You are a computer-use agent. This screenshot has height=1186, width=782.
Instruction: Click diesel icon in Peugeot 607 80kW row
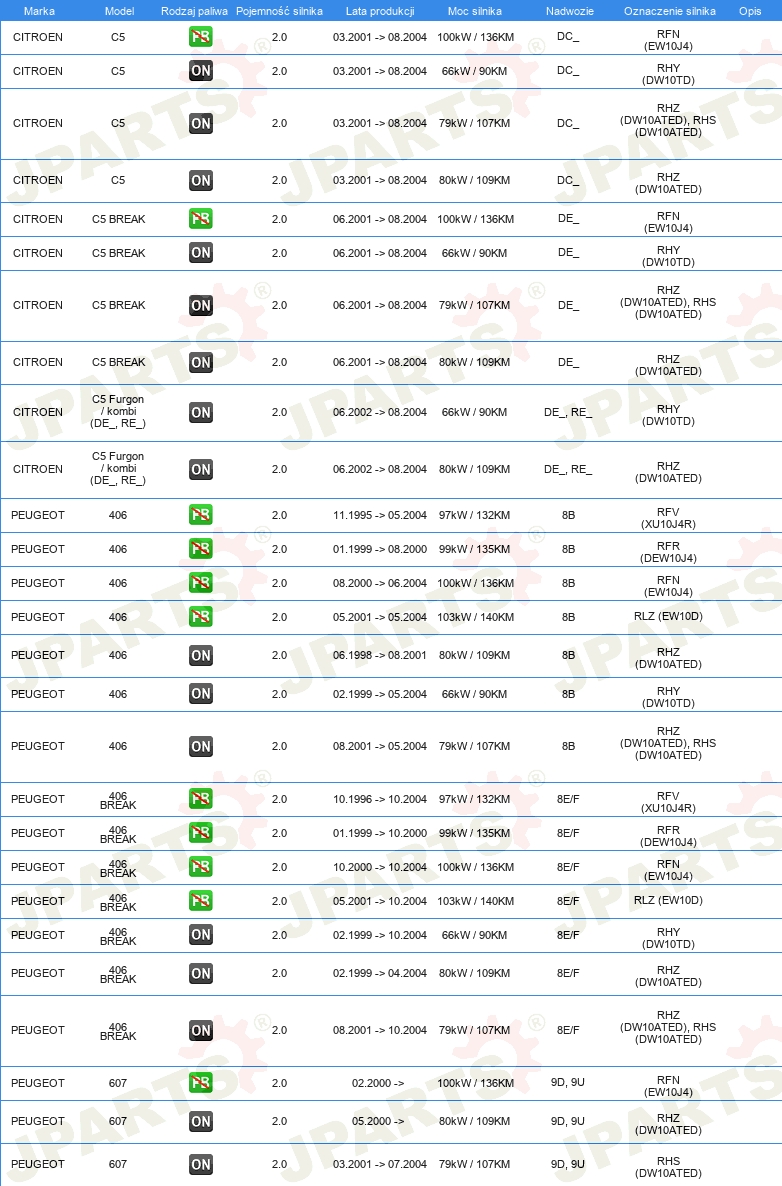(200, 1122)
